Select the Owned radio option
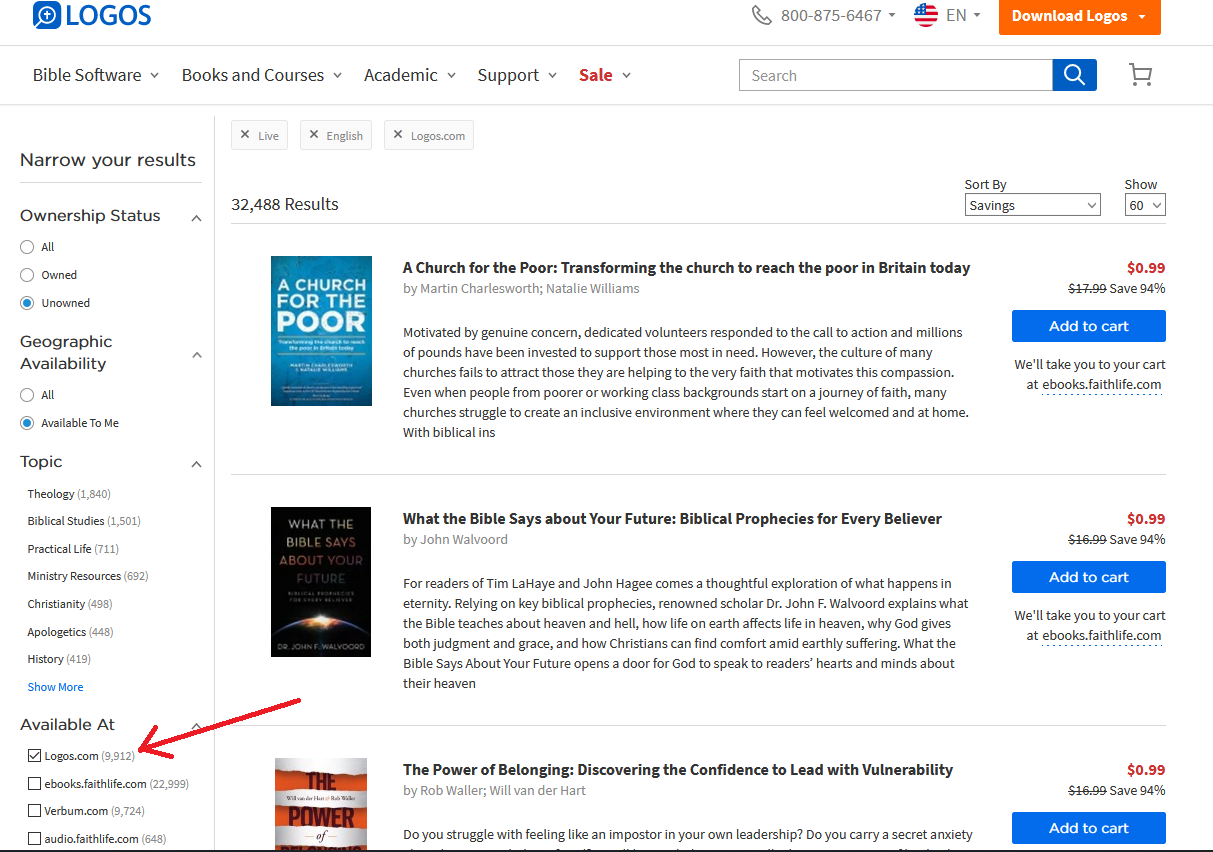1213x852 pixels. tap(27, 275)
